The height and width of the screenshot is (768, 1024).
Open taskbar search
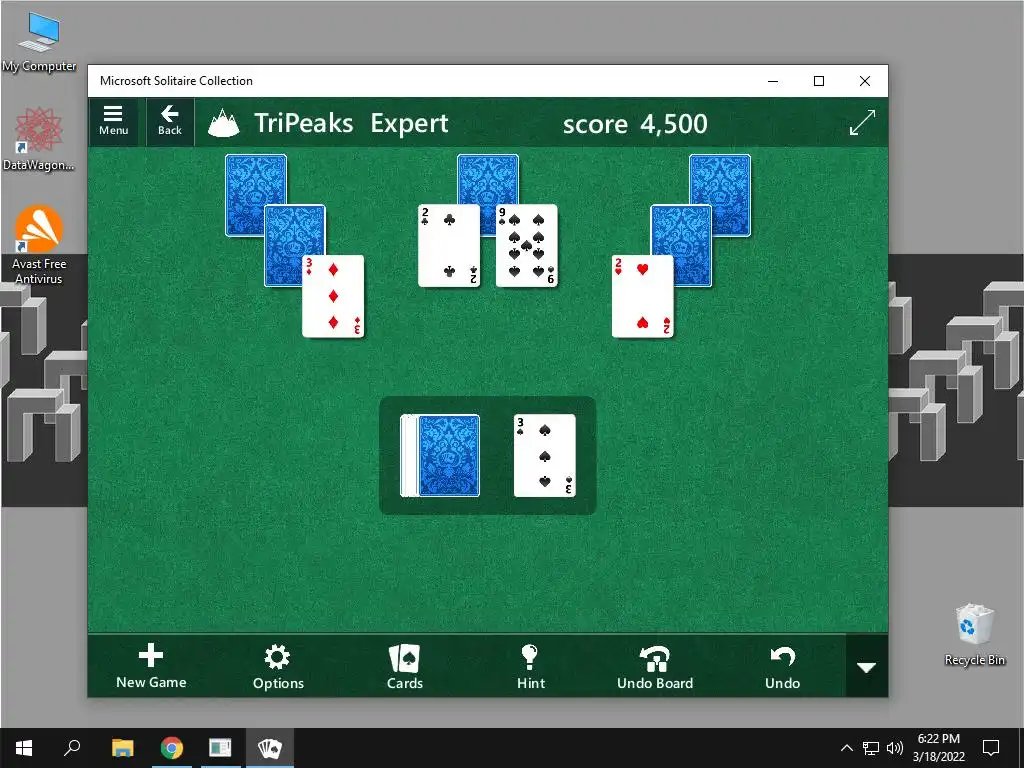click(72, 748)
